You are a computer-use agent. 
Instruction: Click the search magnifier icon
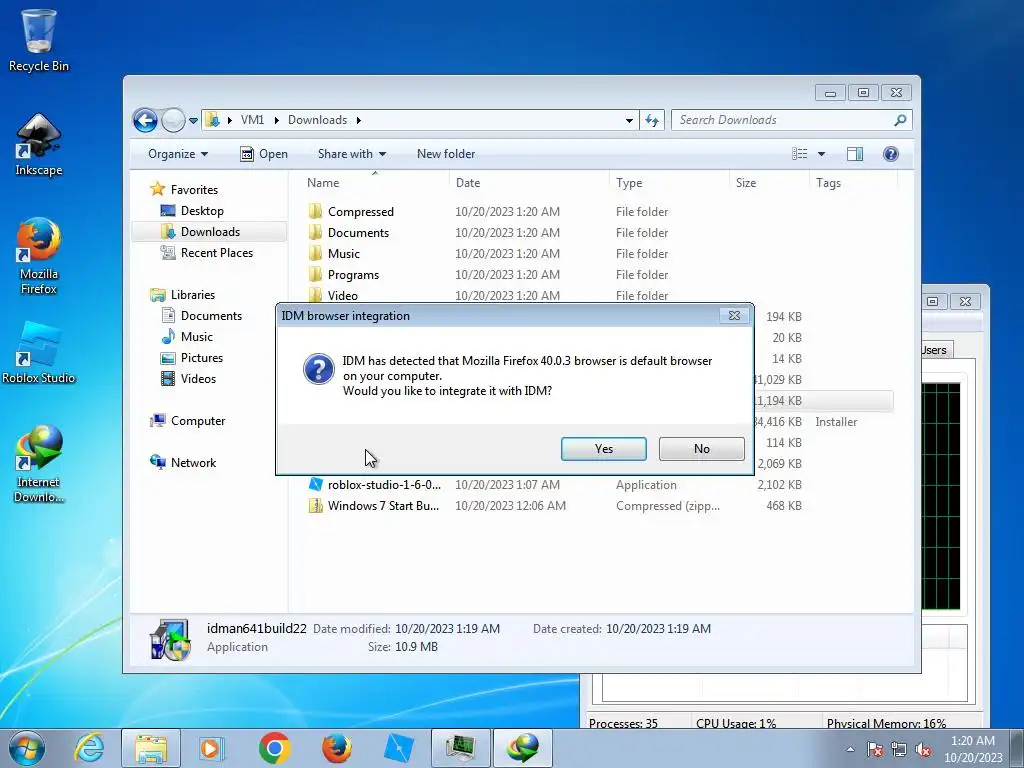coord(900,120)
